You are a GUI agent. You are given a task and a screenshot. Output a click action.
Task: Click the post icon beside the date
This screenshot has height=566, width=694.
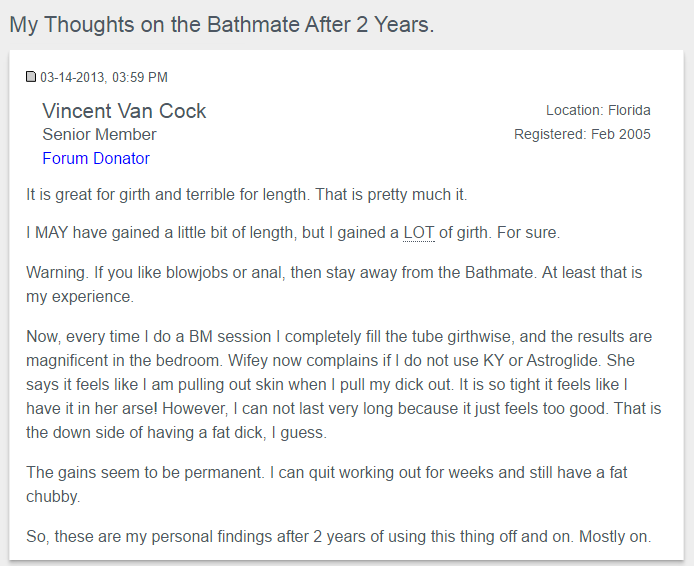point(31,77)
